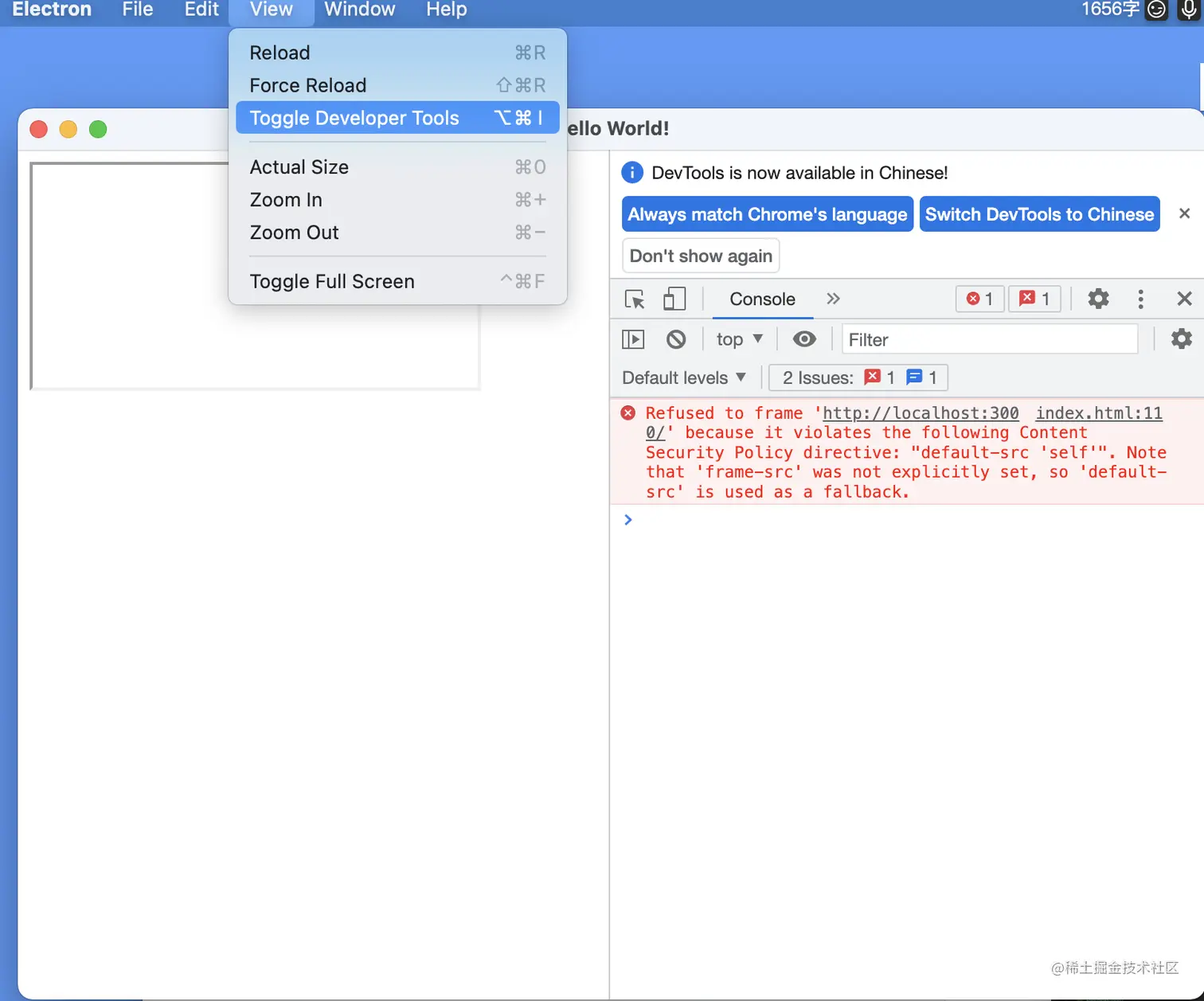Click the console prompt chevron

pyautogui.click(x=628, y=520)
